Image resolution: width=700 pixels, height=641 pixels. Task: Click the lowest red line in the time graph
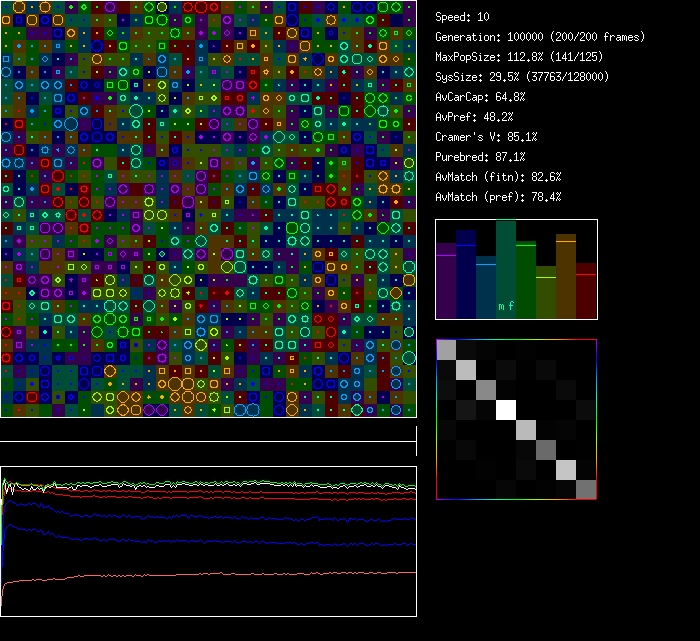200,575
